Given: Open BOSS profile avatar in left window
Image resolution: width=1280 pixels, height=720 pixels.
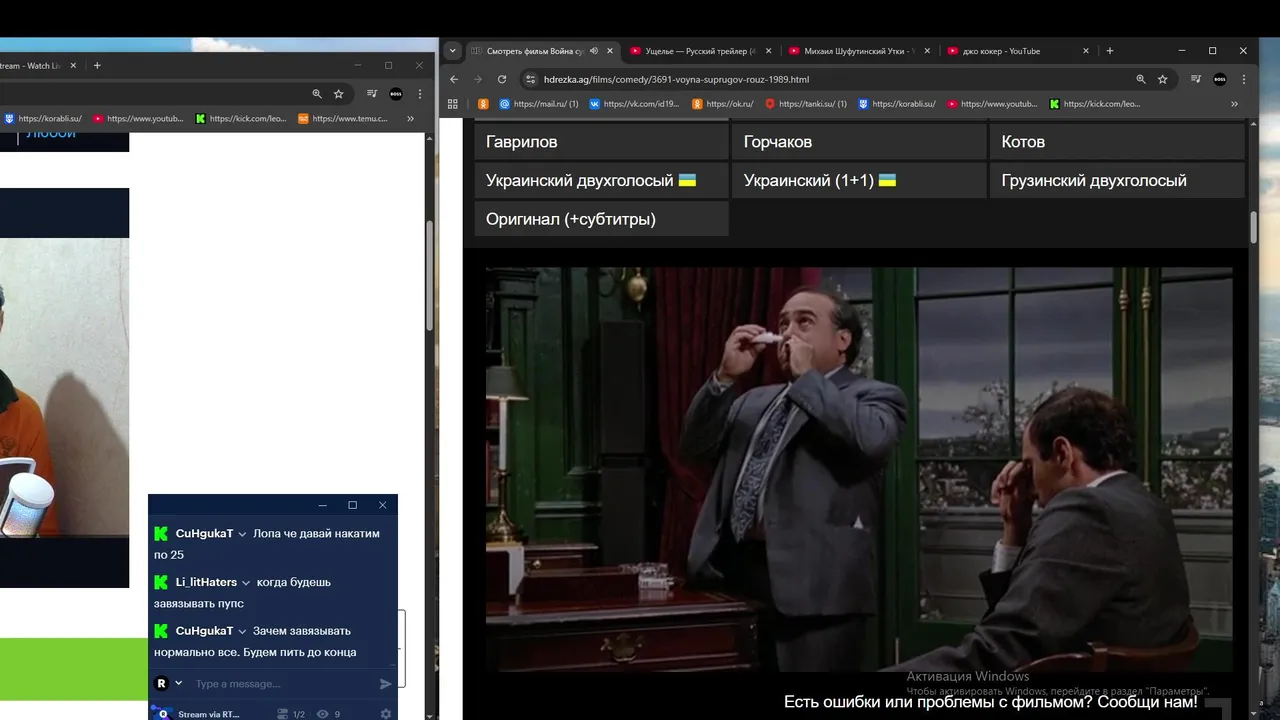Looking at the screenshot, I should [x=396, y=93].
